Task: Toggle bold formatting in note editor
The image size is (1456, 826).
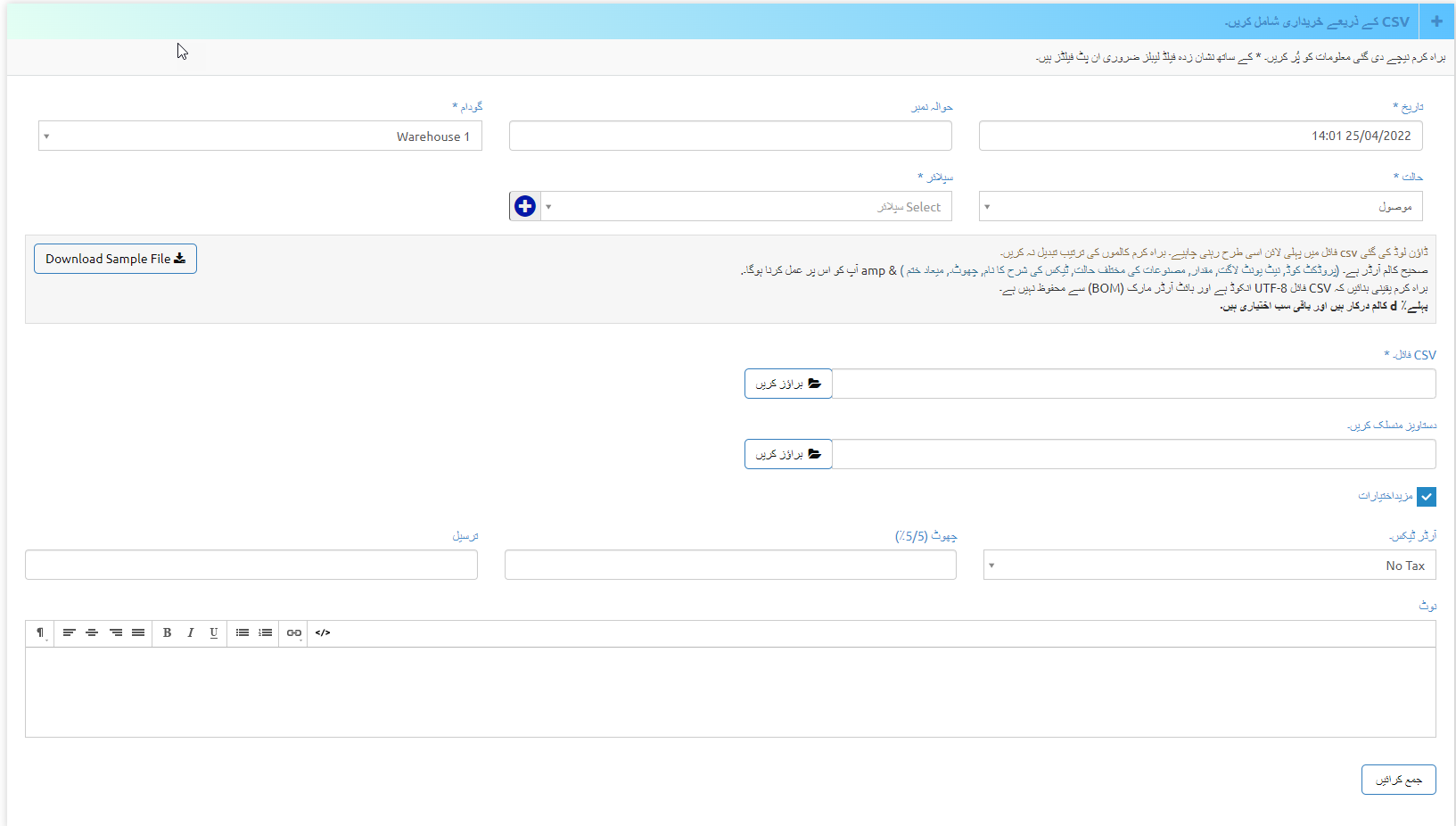Action: (x=167, y=632)
